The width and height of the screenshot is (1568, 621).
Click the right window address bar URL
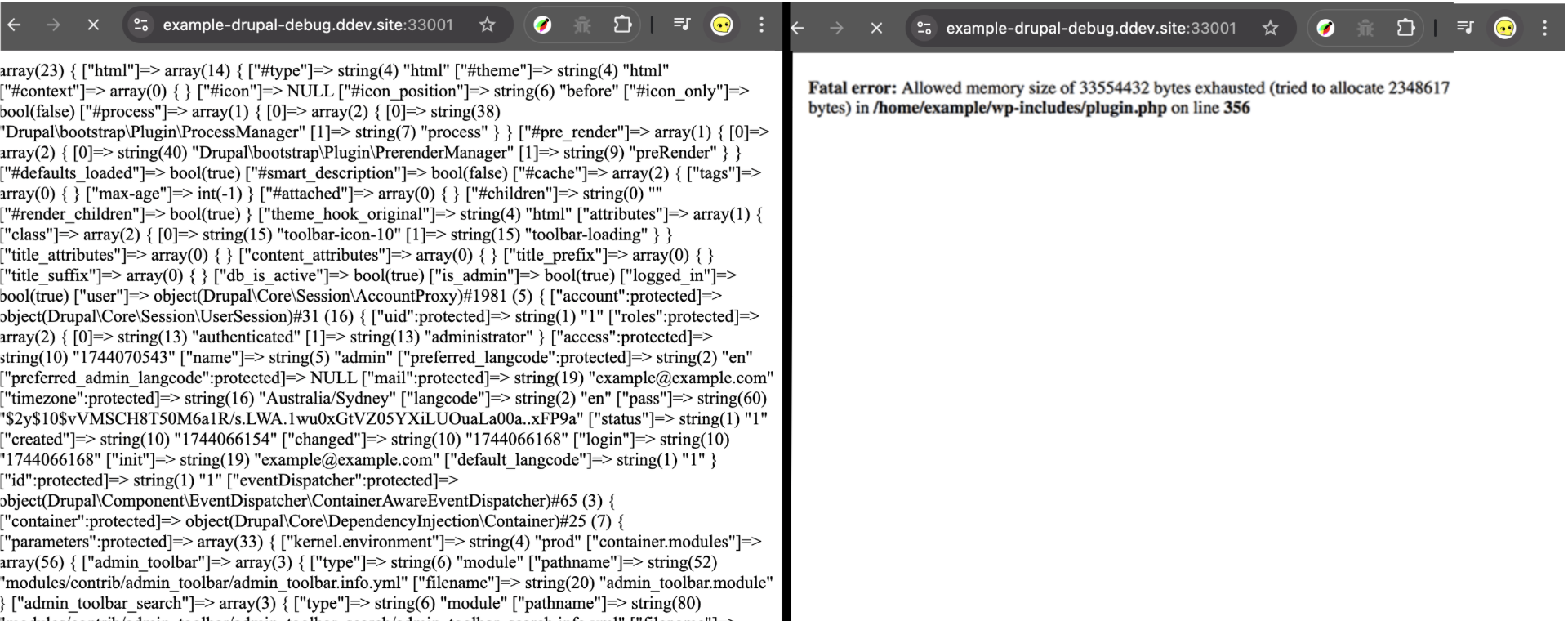click(x=1090, y=29)
